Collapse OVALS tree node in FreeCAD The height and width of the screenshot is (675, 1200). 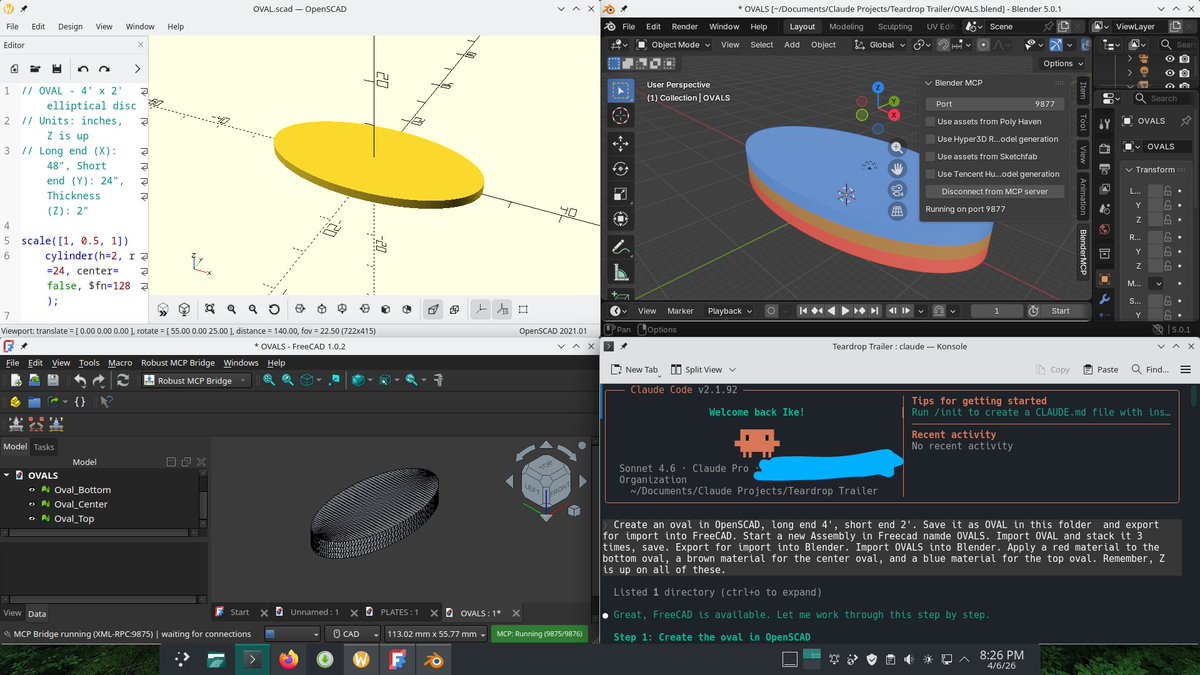pos(7,476)
